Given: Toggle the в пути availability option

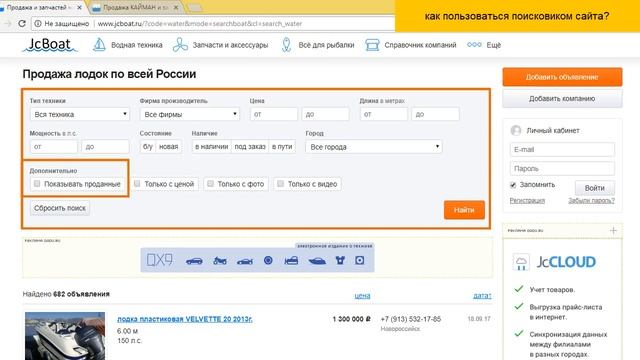Looking at the screenshot, I should click(x=282, y=147).
